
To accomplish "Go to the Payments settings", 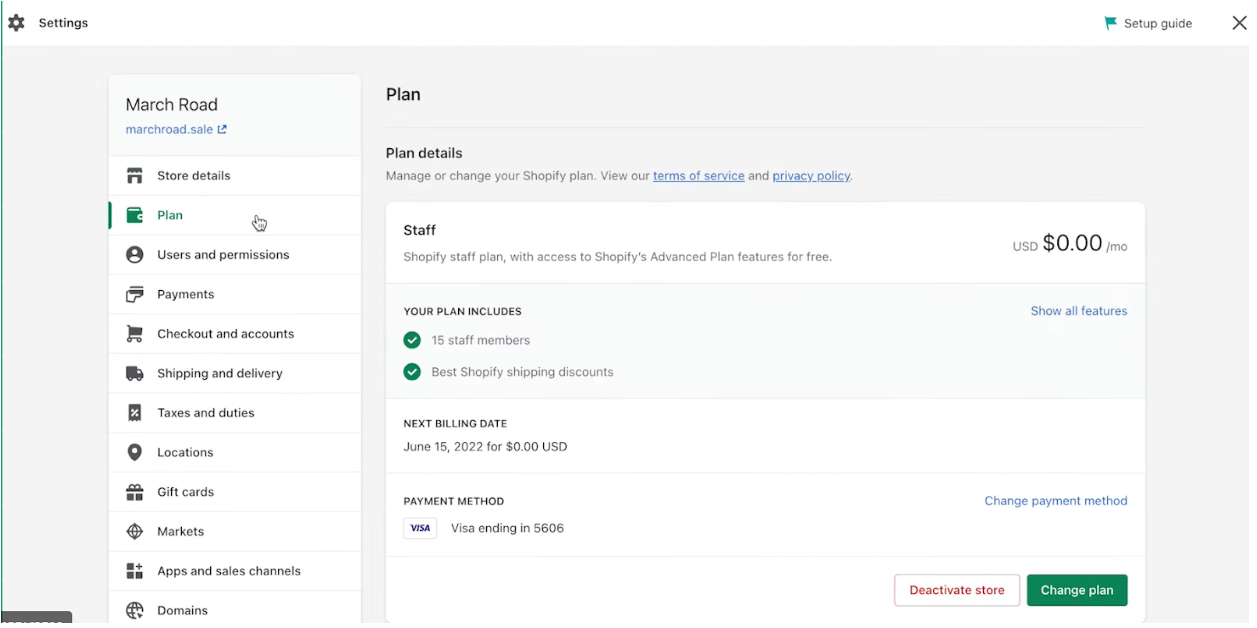I will (235, 294).
